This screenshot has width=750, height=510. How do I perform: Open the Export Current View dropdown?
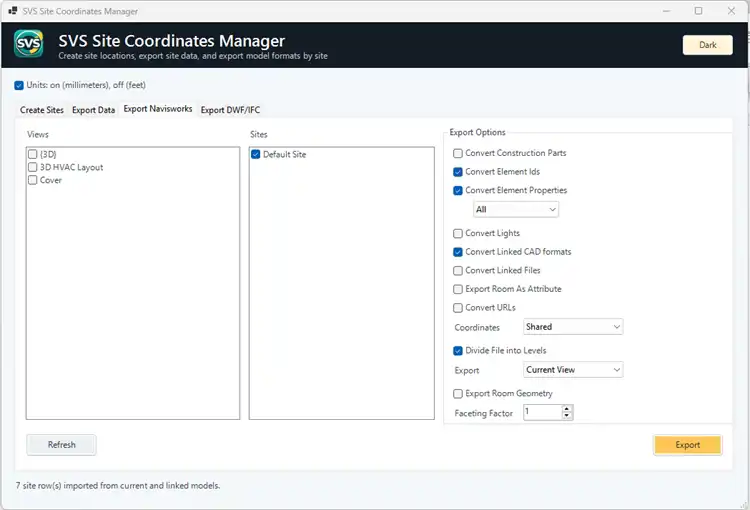tap(573, 370)
